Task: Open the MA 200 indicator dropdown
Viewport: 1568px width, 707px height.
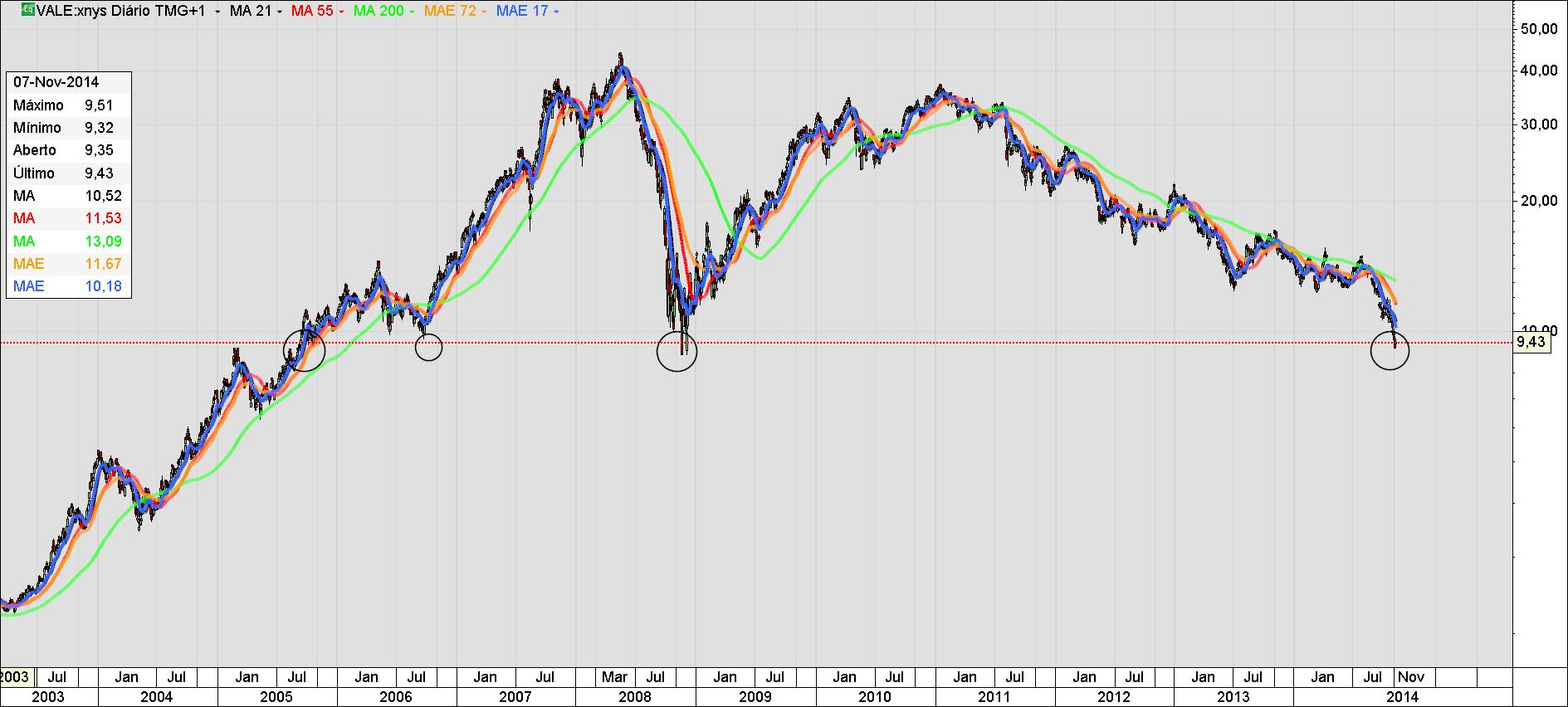Action: click(x=412, y=12)
